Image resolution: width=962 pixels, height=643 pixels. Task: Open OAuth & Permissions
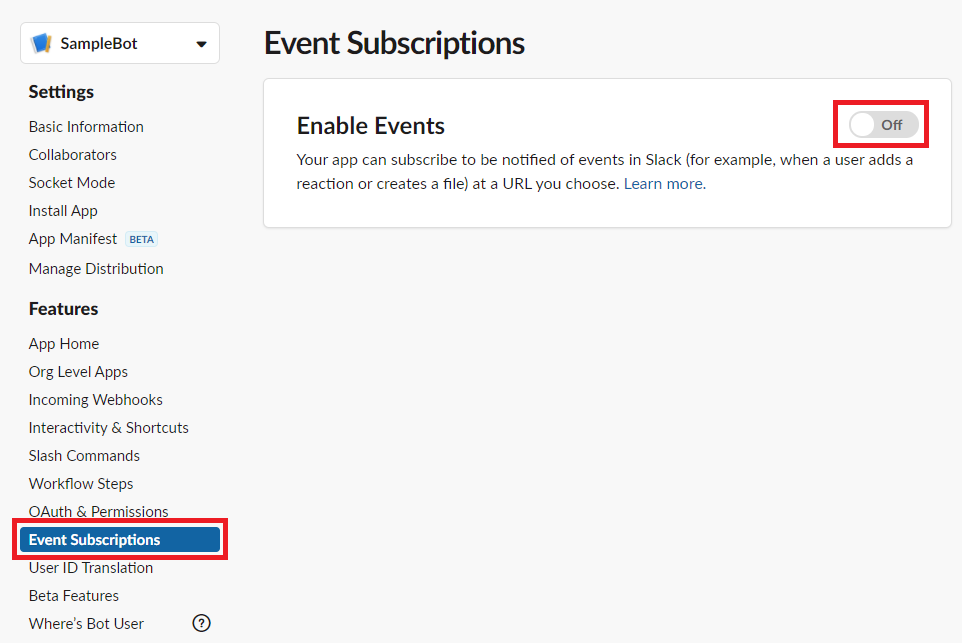click(x=98, y=511)
